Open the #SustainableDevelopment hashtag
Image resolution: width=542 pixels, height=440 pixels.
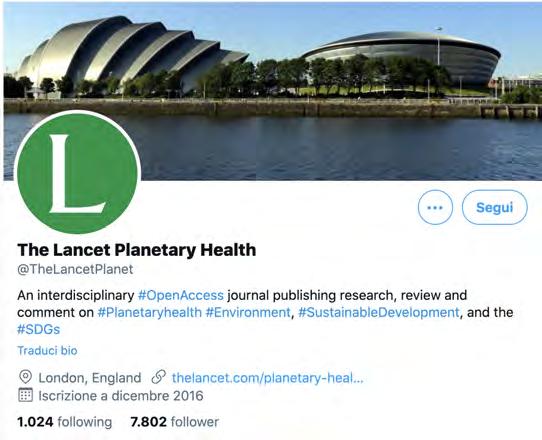(x=379, y=312)
